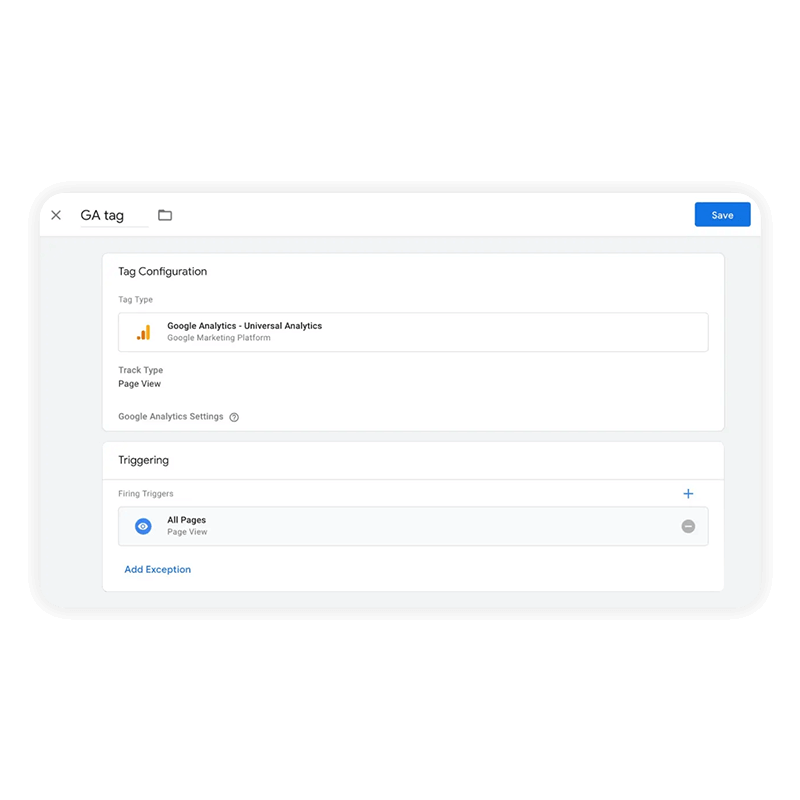This screenshot has height=800, width=800.
Task: Click the folder icon beside tag name
Action: (165, 215)
